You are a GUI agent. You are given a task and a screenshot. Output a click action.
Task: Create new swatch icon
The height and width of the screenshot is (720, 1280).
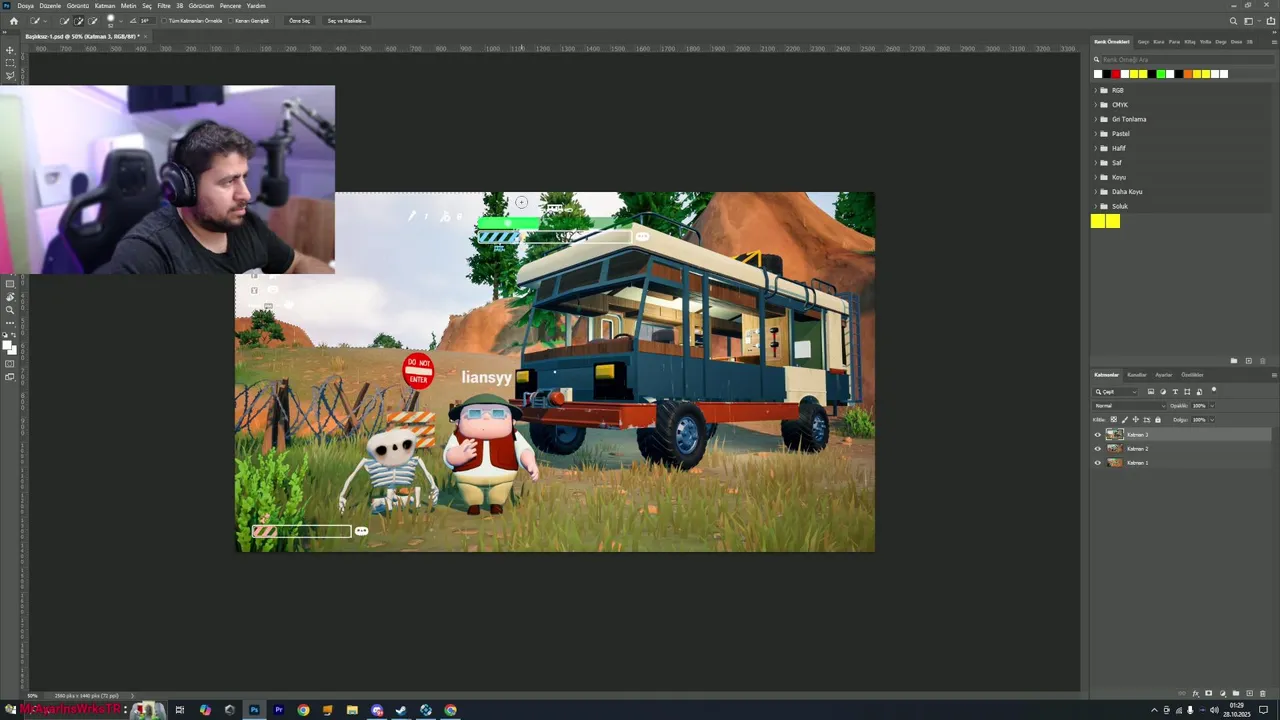(x=1249, y=361)
